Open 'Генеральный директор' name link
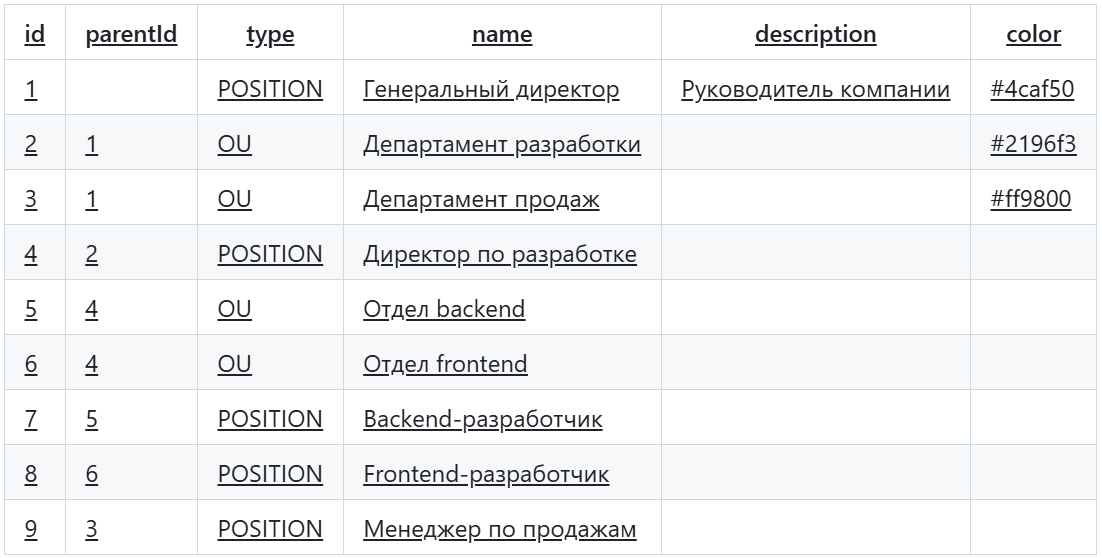The width and height of the screenshot is (1102, 558). point(491,90)
